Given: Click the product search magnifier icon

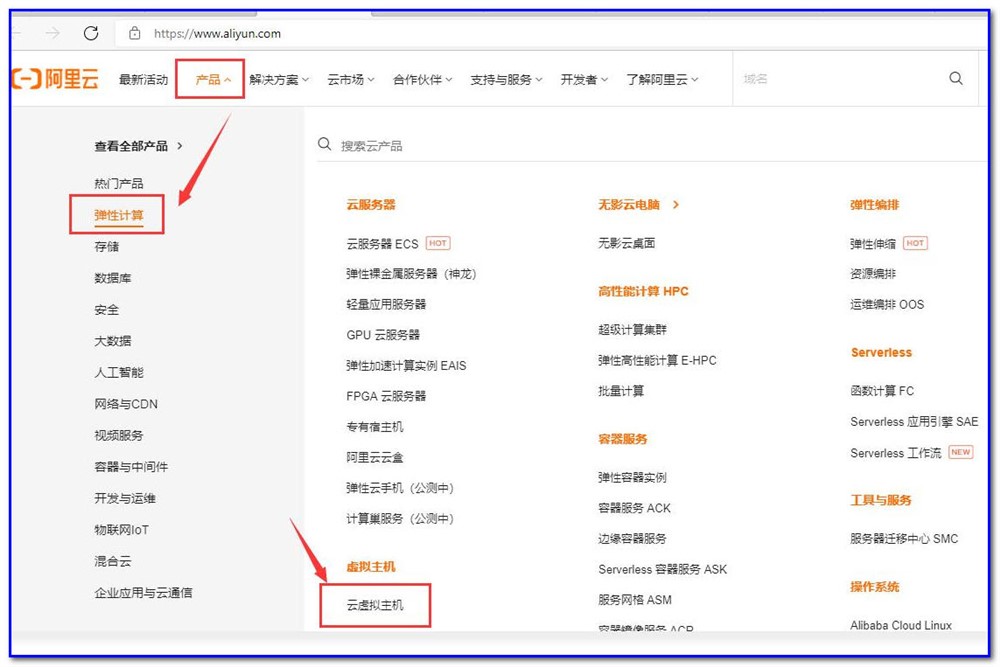Looking at the screenshot, I should 325,145.
